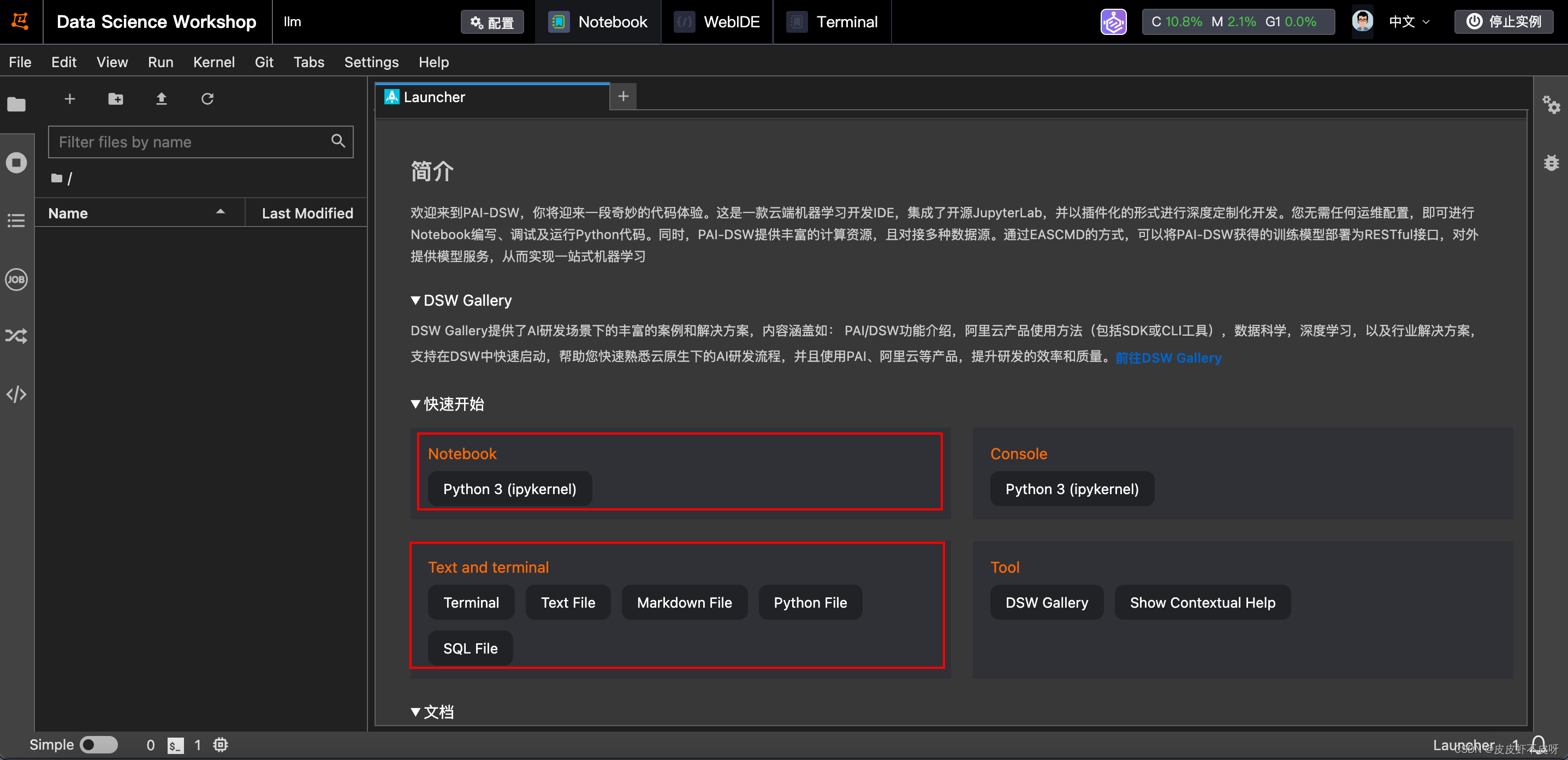The image size is (1568, 760).
Task: Open the Kernel menu
Action: pyautogui.click(x=215, y=62)
